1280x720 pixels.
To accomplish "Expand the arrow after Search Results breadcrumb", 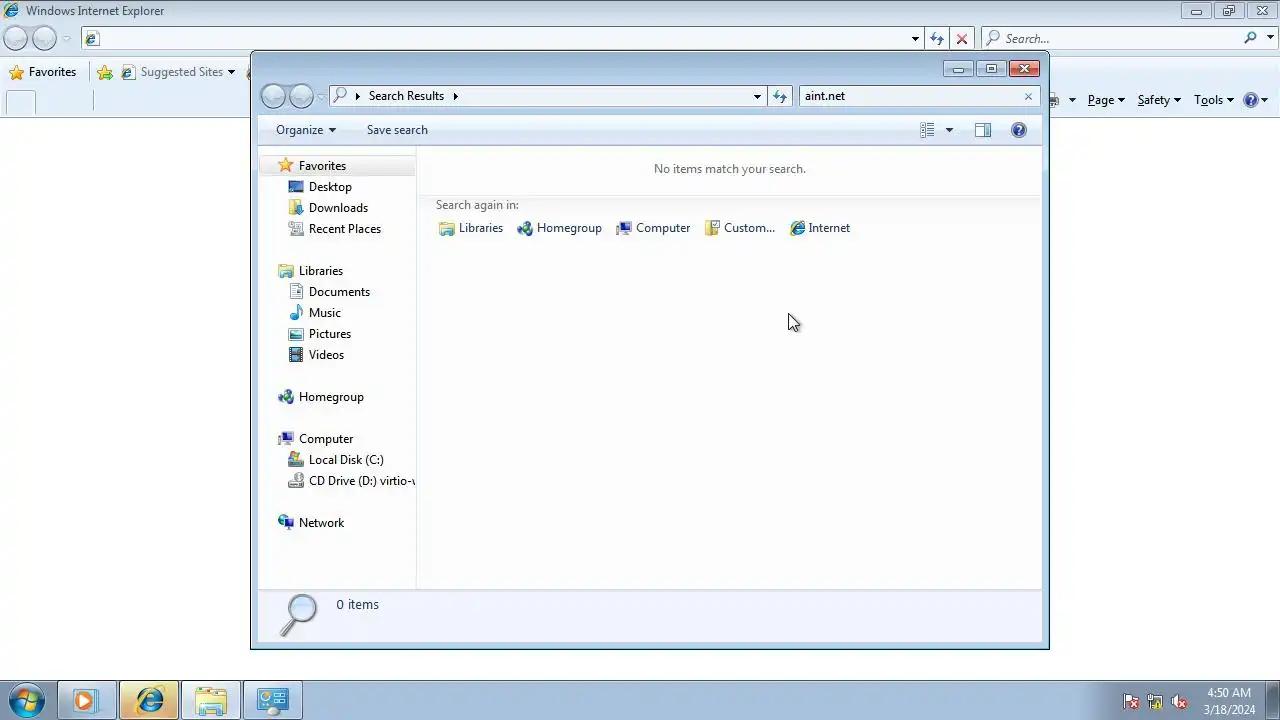I will coord(456,96).
